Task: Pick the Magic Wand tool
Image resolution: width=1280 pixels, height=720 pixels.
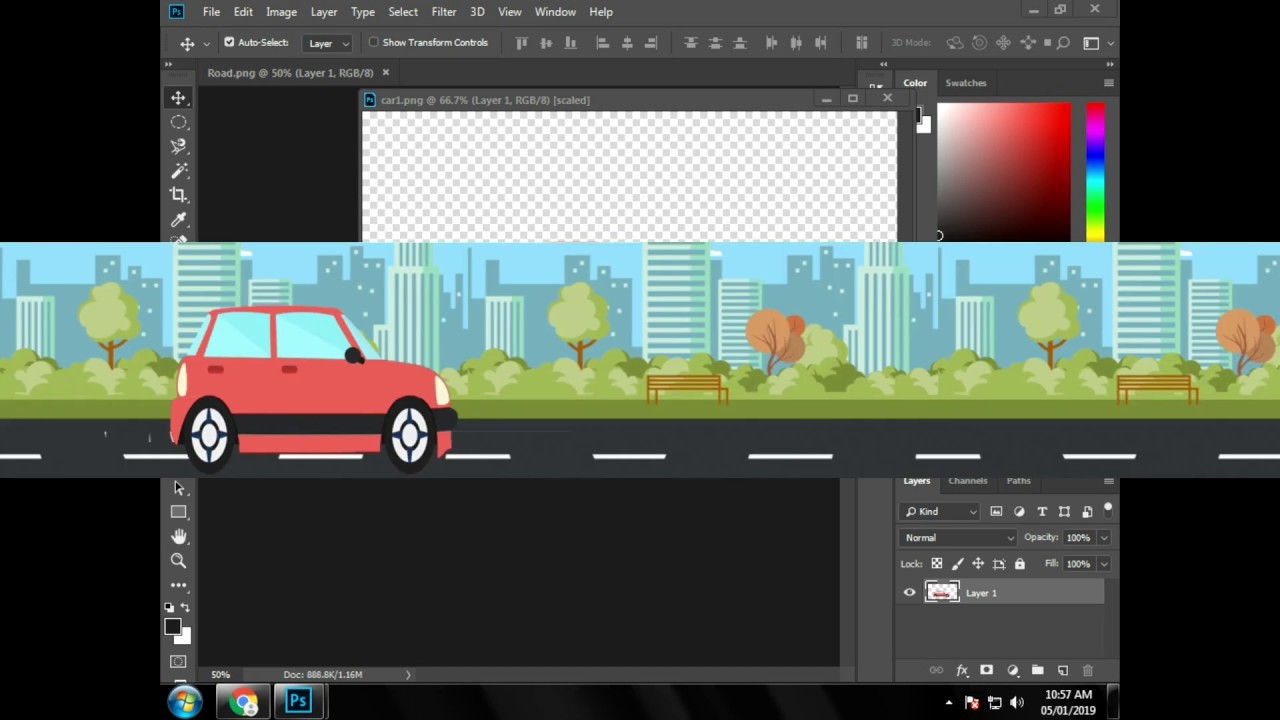Action: pos(178,171)
